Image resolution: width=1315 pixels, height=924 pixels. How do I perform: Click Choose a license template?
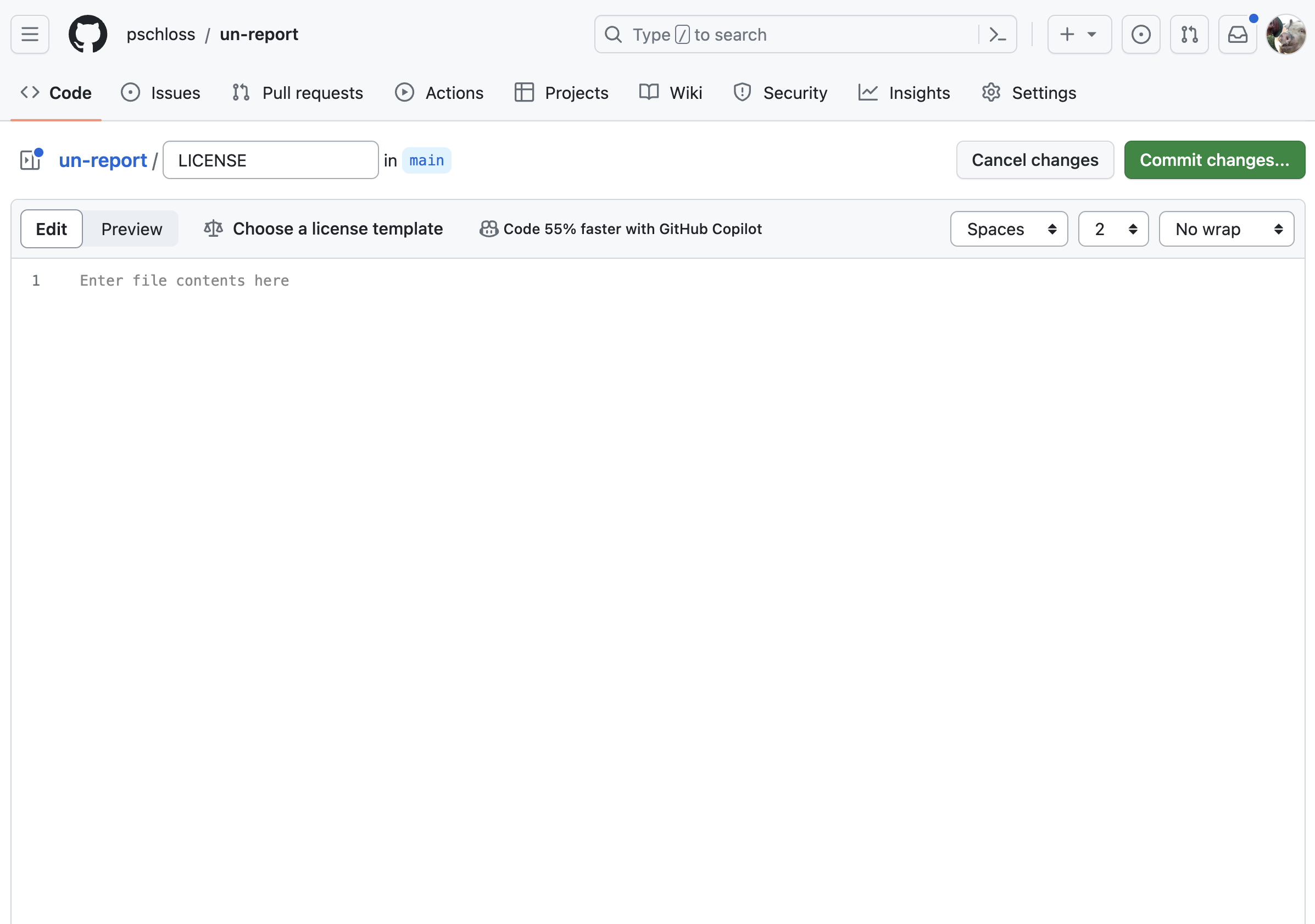(x=324, y=229)
